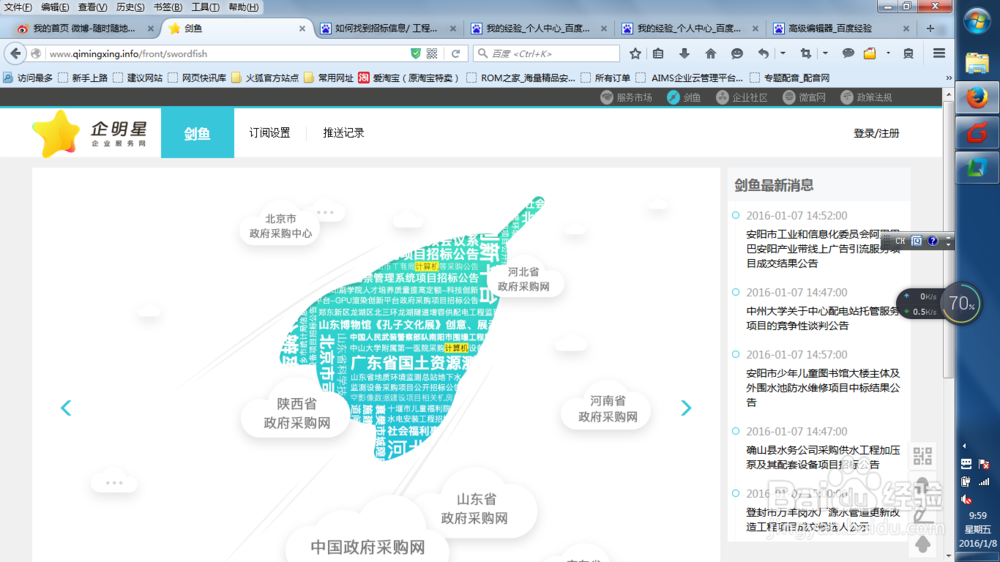Switch to 高级编辑器_百度经验 tab

pos(829,28)
